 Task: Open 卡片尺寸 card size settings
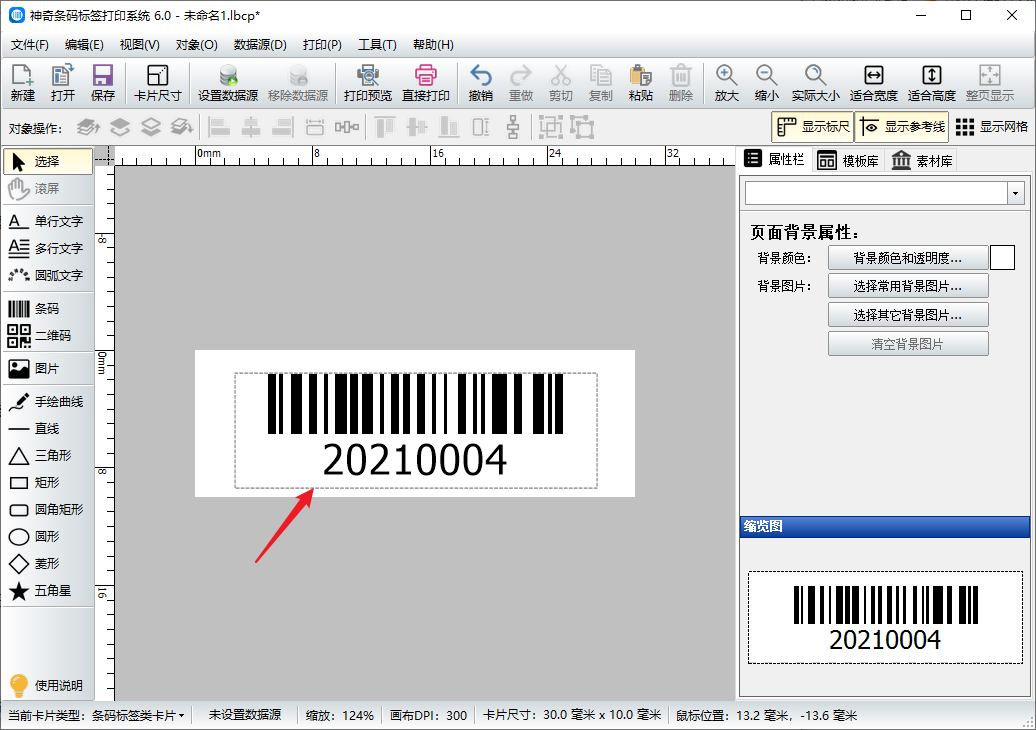click(157, 83)
